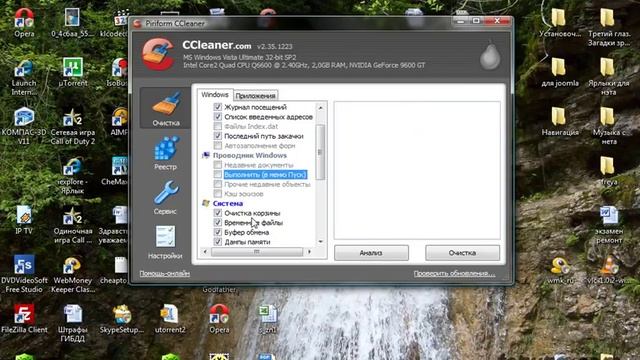
Task: Open Проверить обновления link
Action: click(454, 273)
